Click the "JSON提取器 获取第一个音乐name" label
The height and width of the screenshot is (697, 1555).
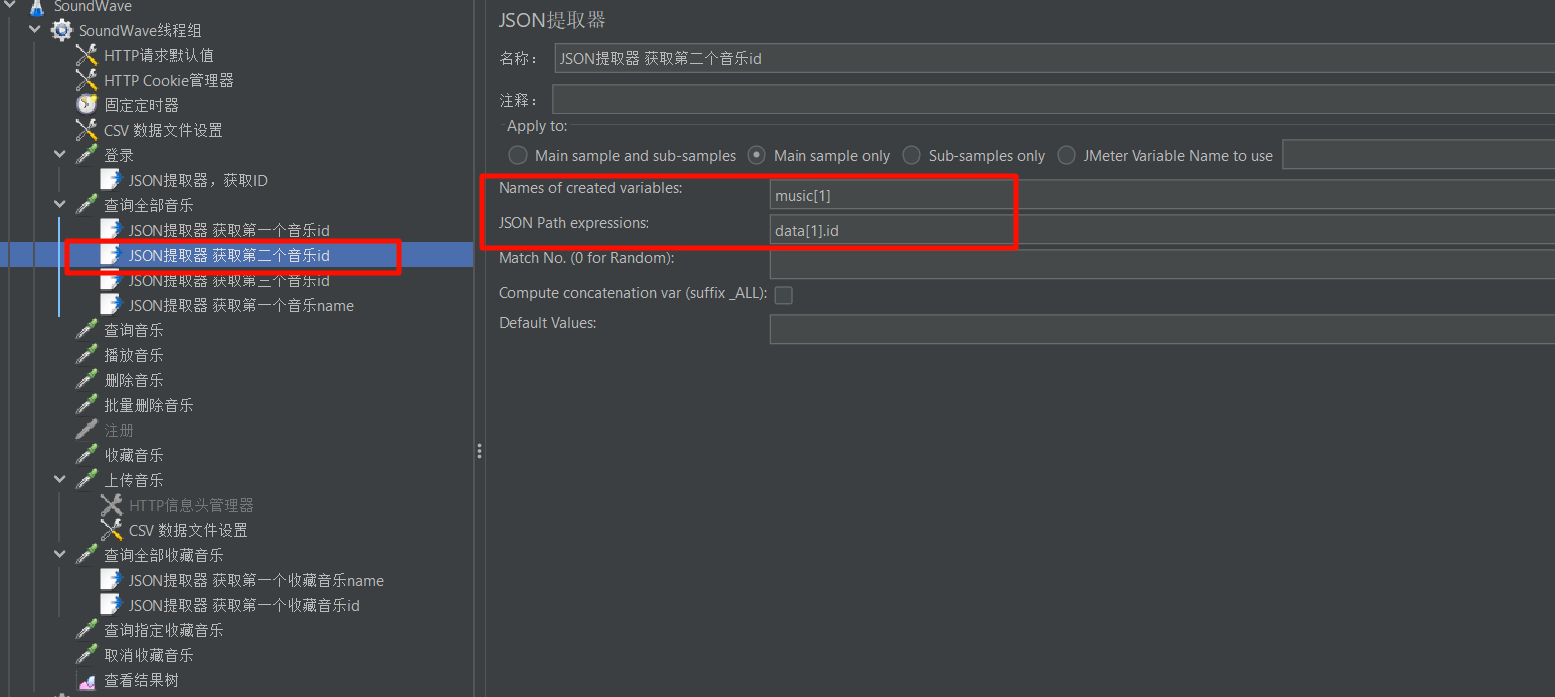click(241, 305)
